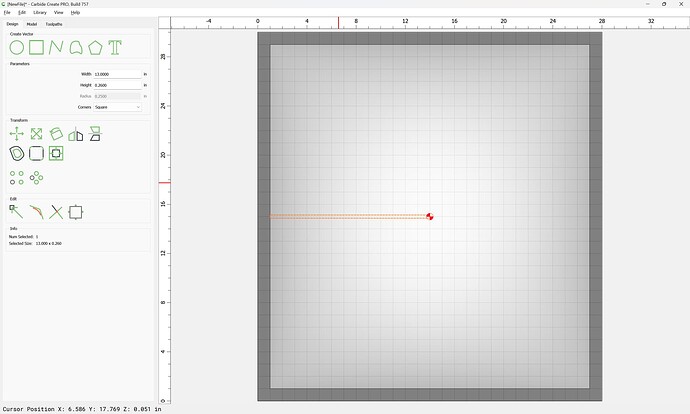690x414 pixels.
Task: Select the Circle vector tool
Action: [x=17, y=47]
